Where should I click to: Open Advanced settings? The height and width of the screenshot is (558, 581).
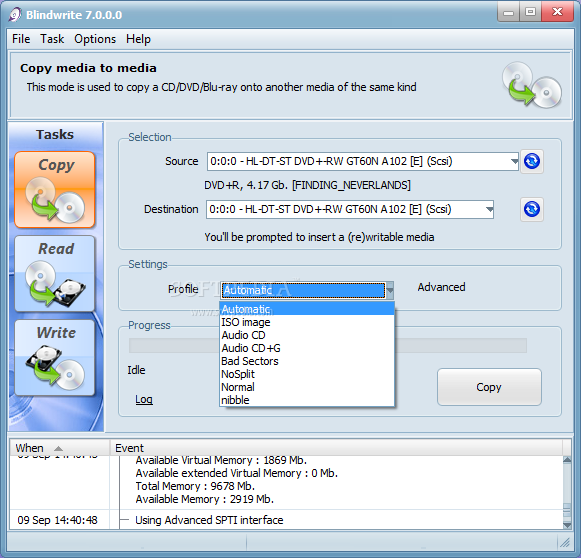(x=441, y=287)
